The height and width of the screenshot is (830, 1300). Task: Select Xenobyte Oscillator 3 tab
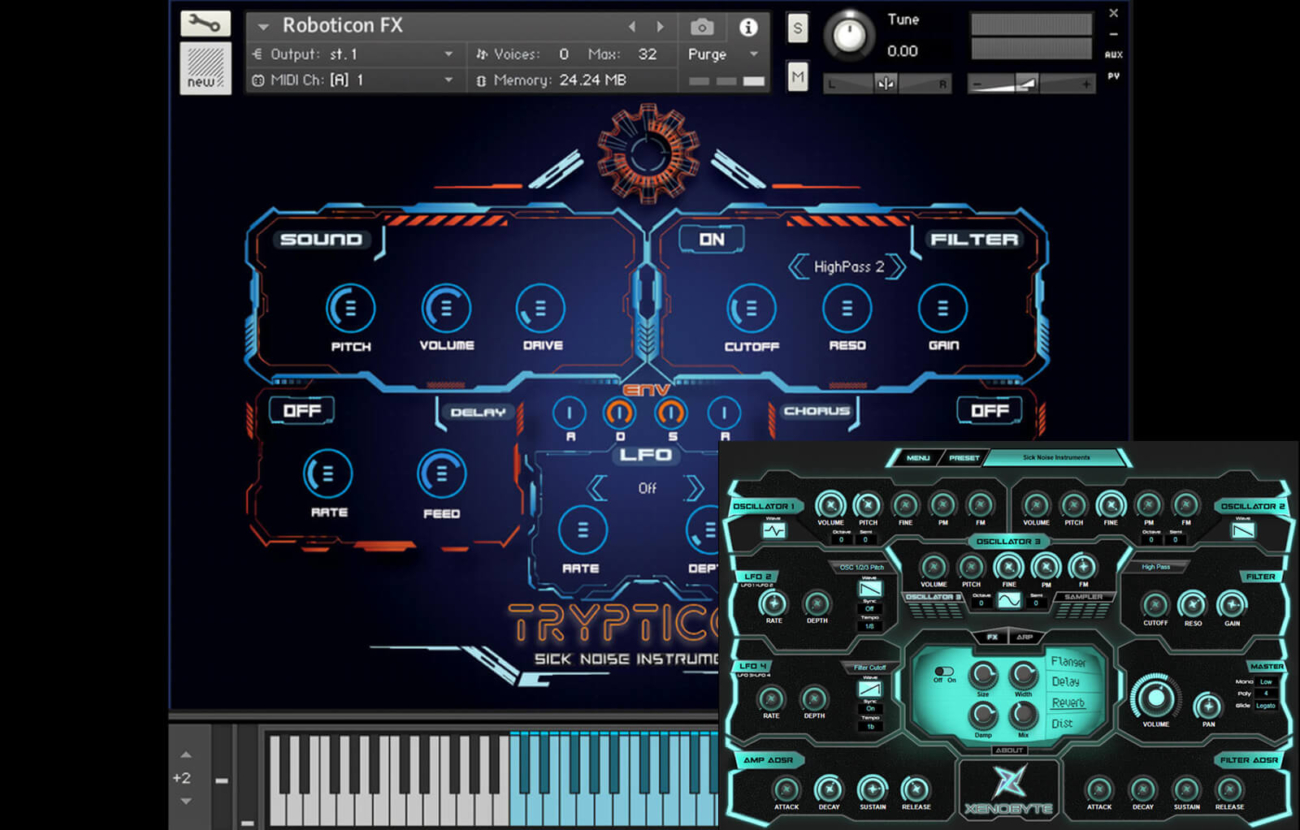click(x=932, y=597)
